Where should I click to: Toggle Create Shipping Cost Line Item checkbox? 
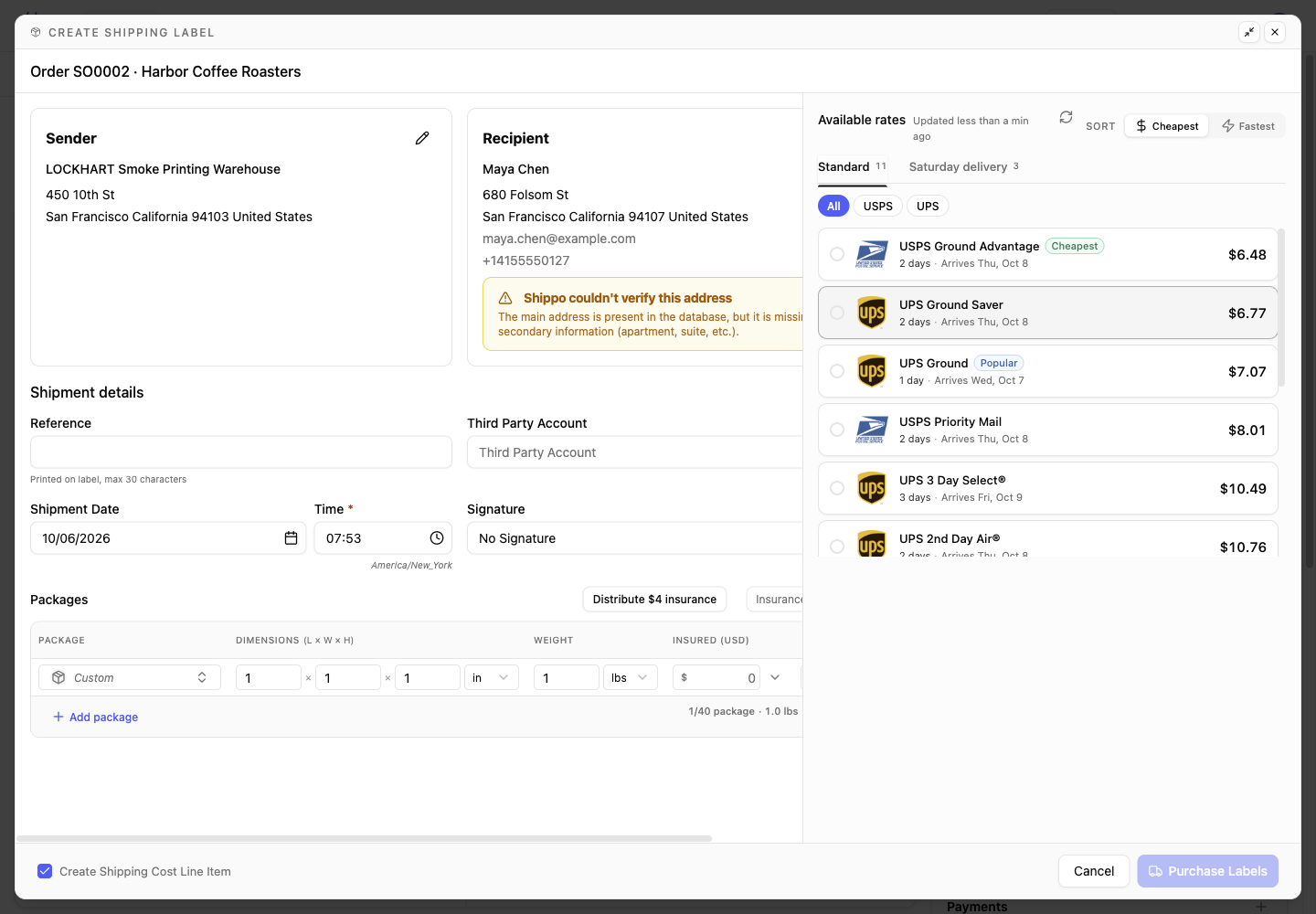click(45, 871)
